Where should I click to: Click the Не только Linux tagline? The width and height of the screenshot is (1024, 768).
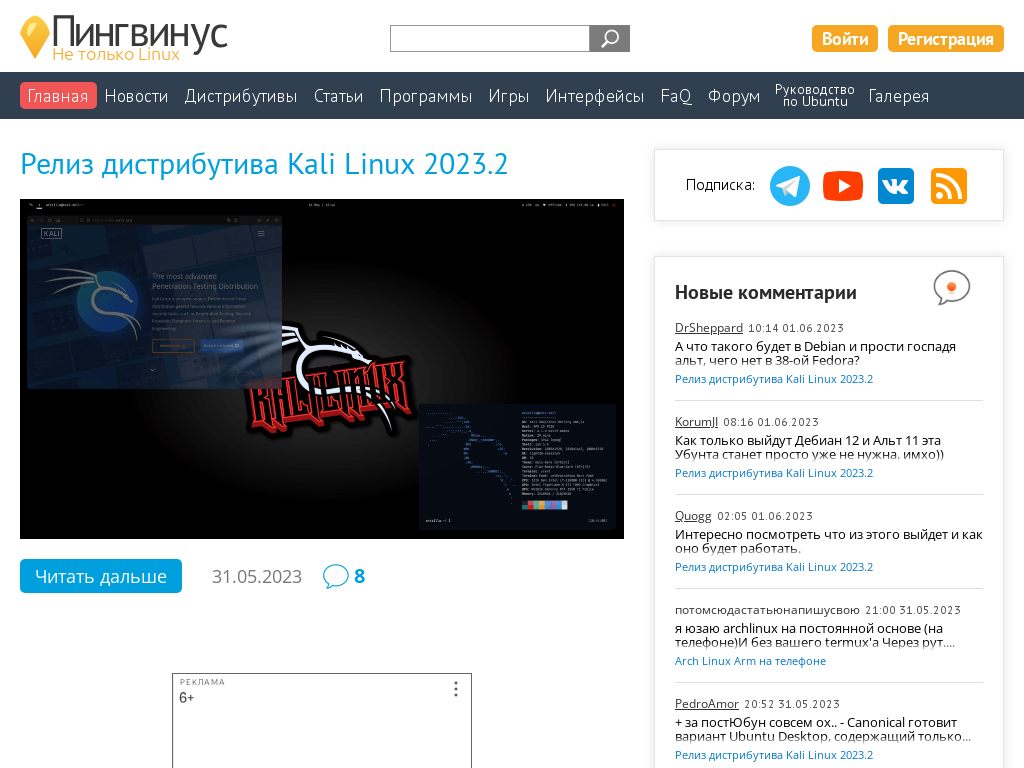[116, 55]
